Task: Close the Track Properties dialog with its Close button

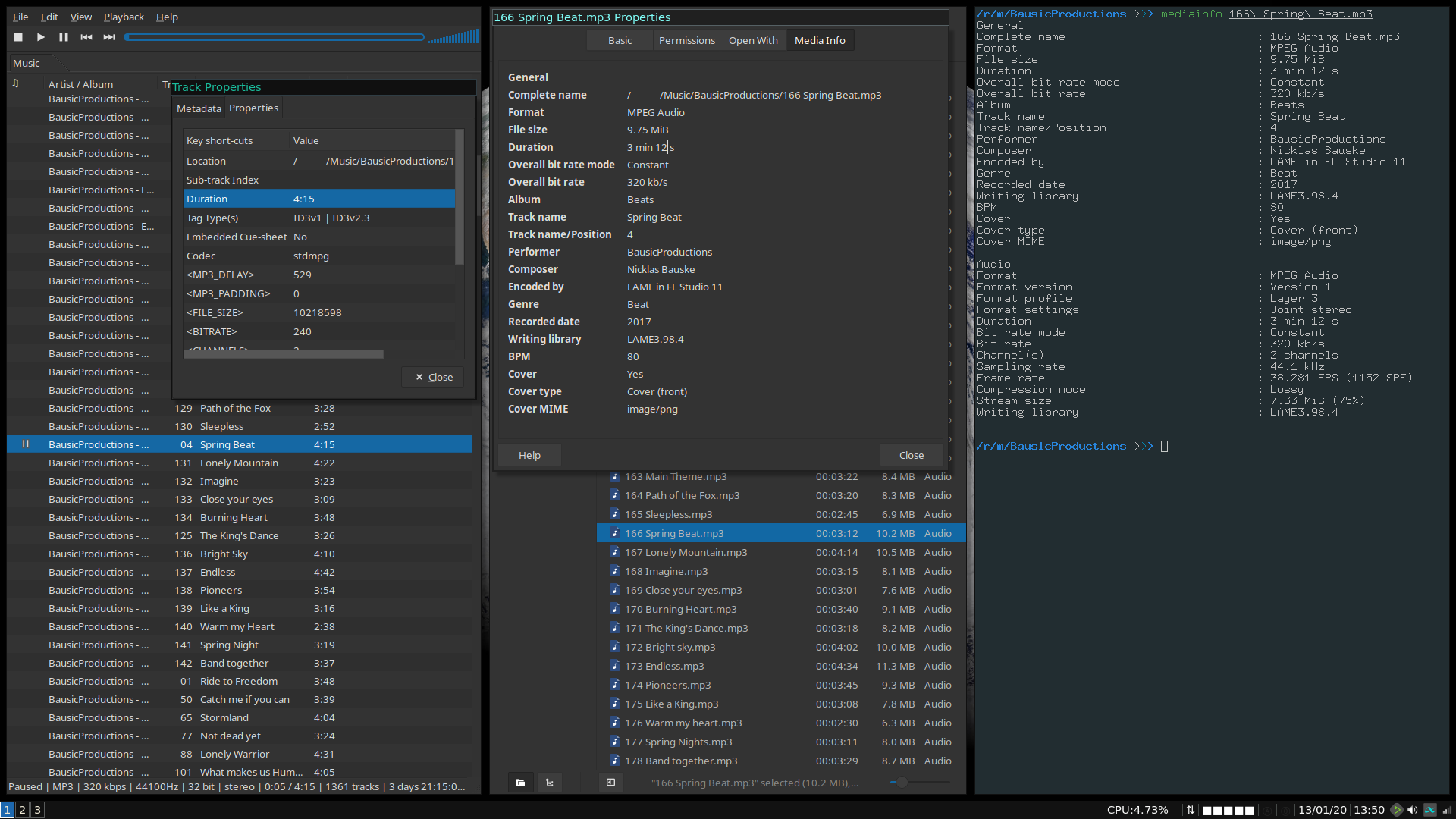Action: [x=432, y=377]
